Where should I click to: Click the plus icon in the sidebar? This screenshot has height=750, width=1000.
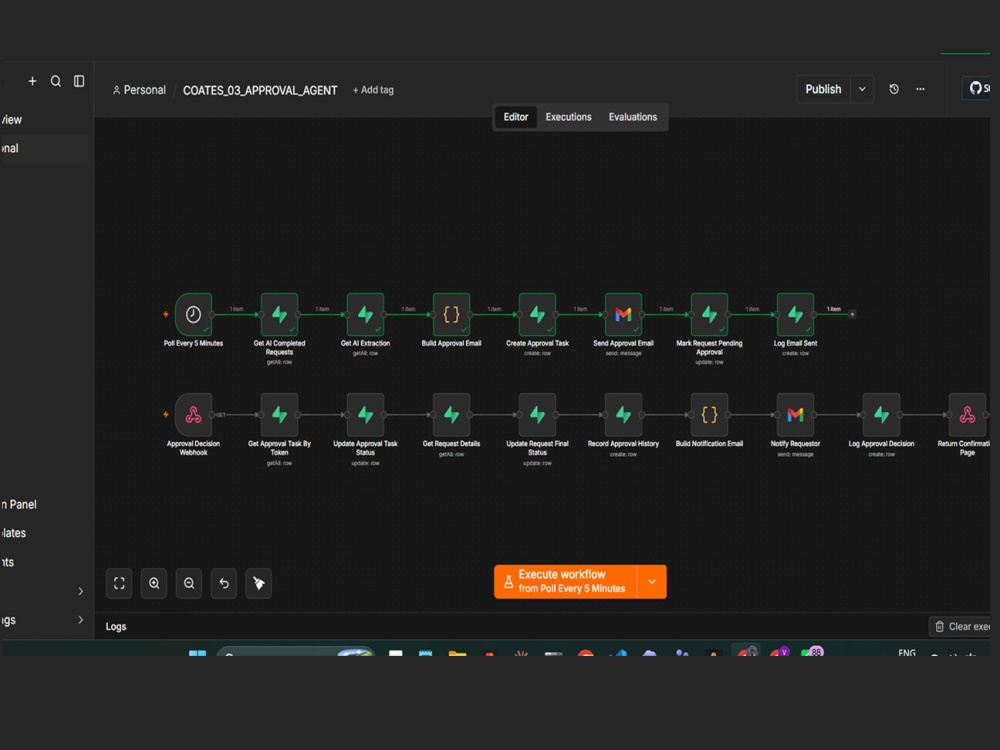click(33, 81)
